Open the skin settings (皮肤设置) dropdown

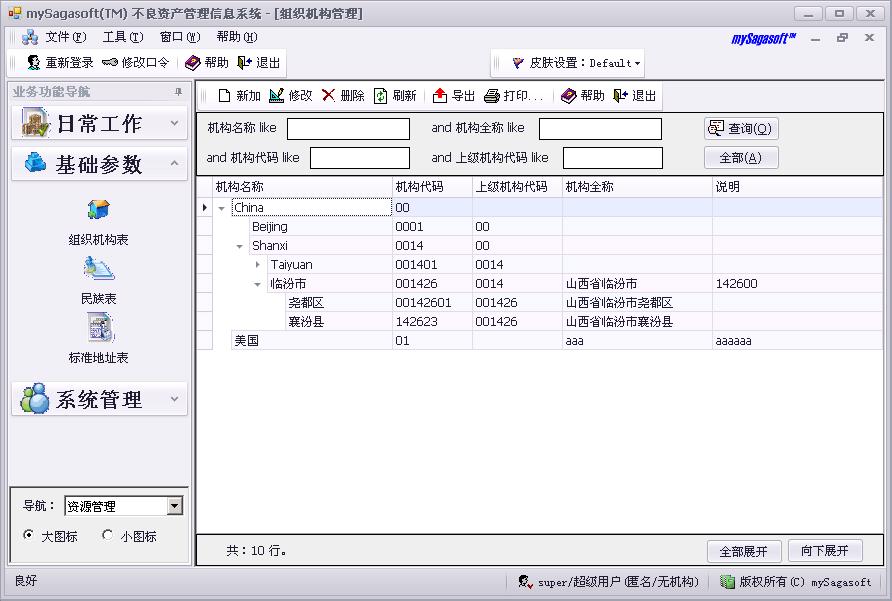point(637,64)
